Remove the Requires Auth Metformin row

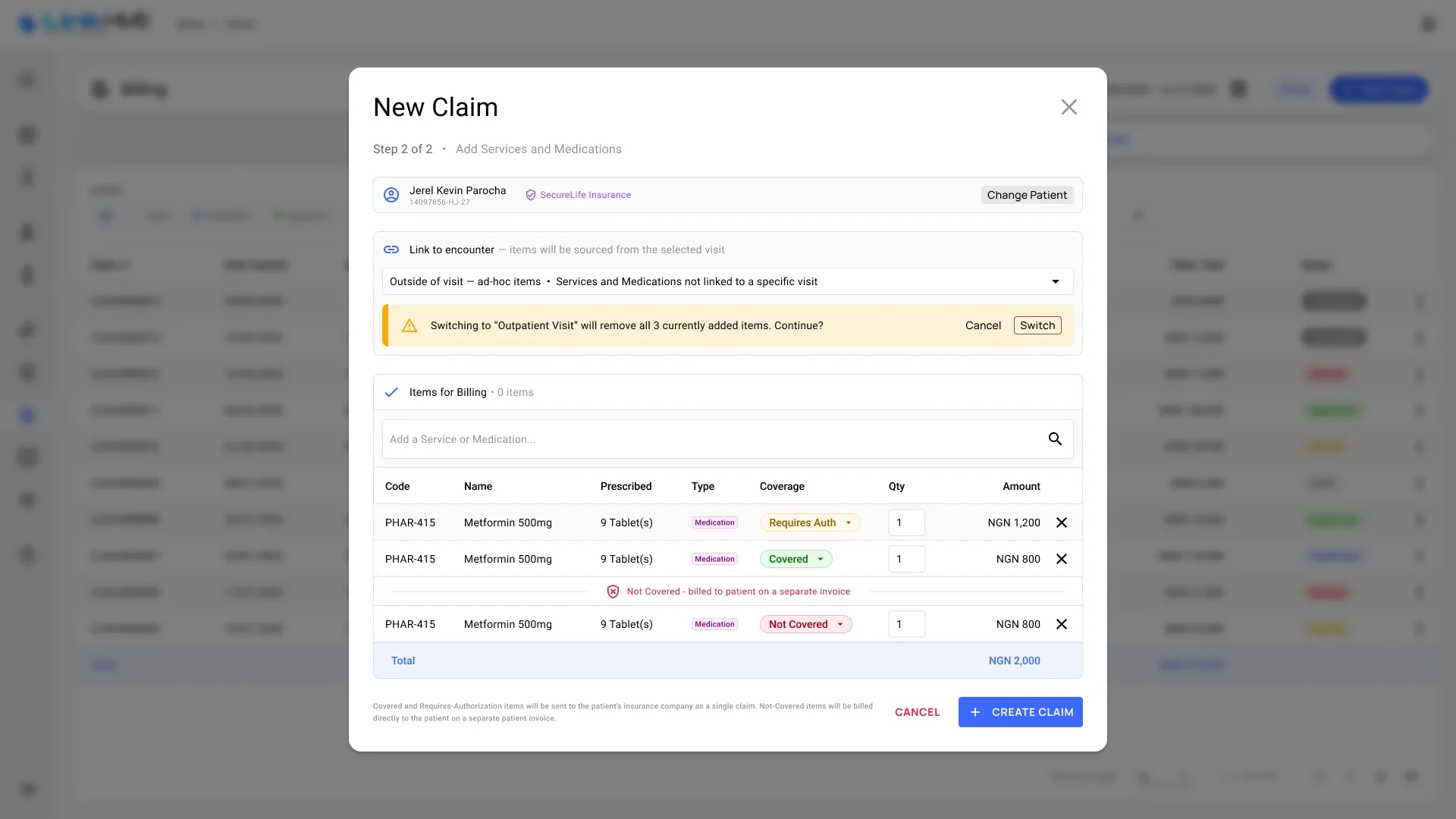[1062, 522]
